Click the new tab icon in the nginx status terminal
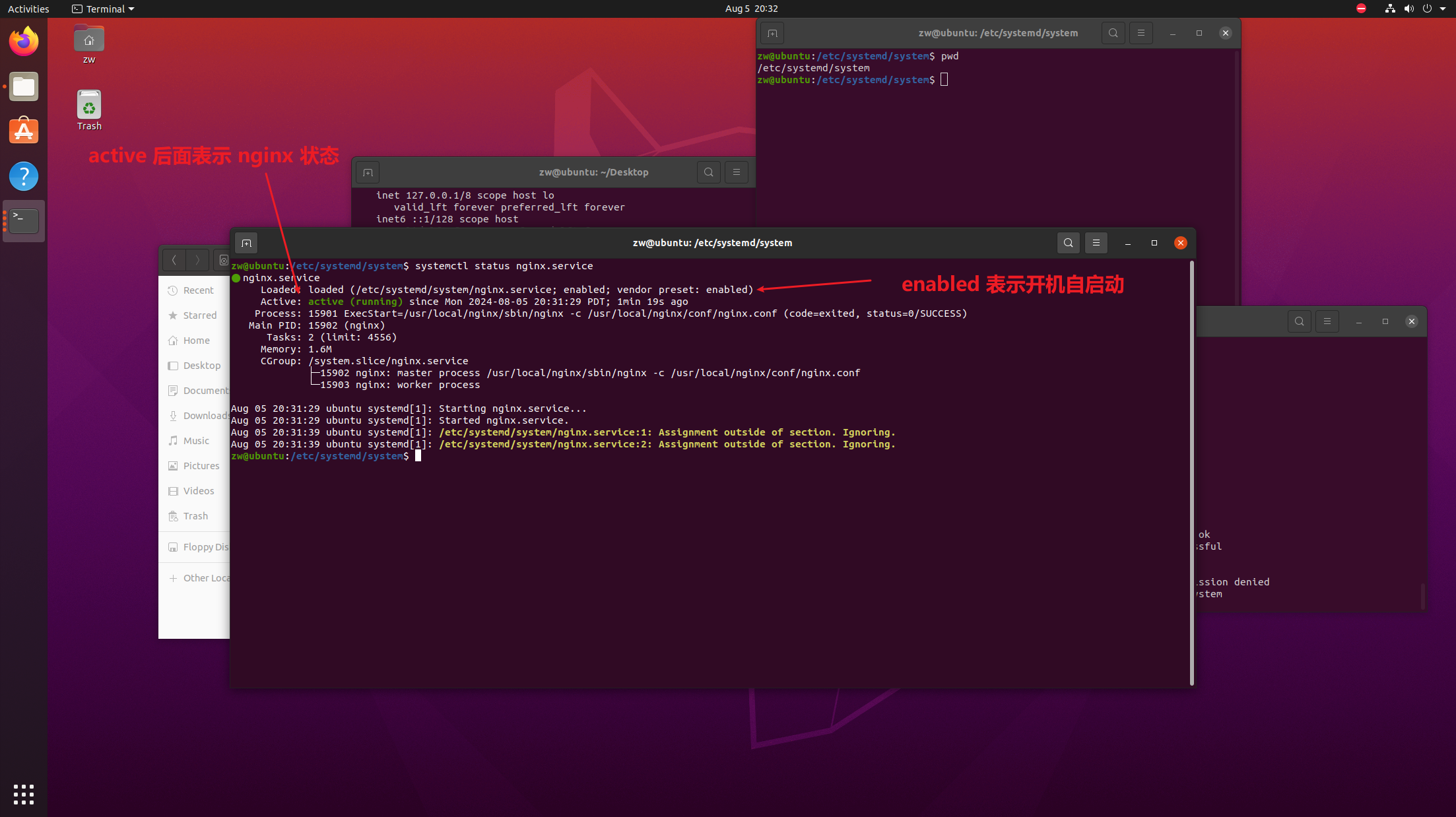This screenshot has width=1456, height=817. [x=246, y=244]
